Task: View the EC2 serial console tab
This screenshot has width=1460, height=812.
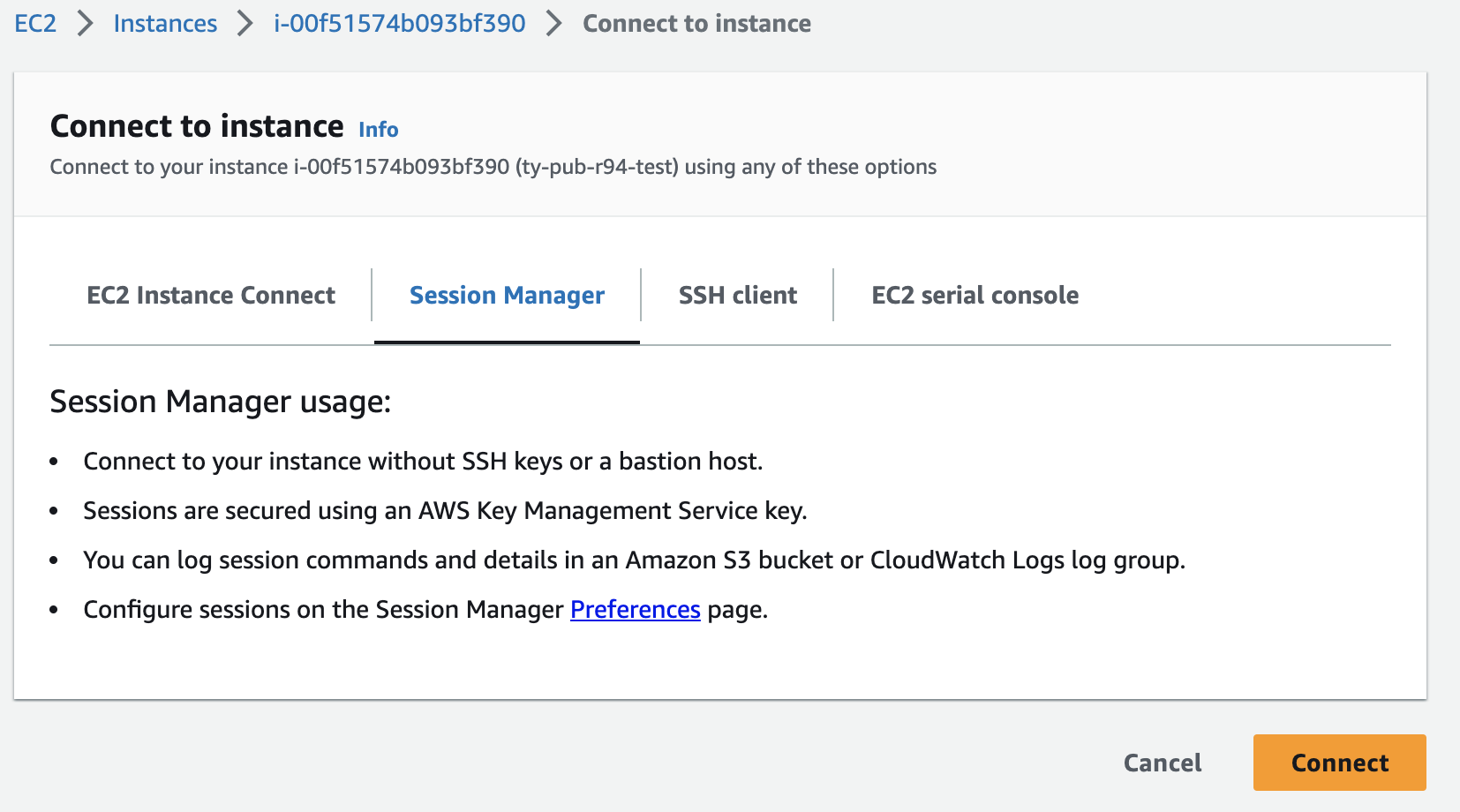Action: point(975,295)
